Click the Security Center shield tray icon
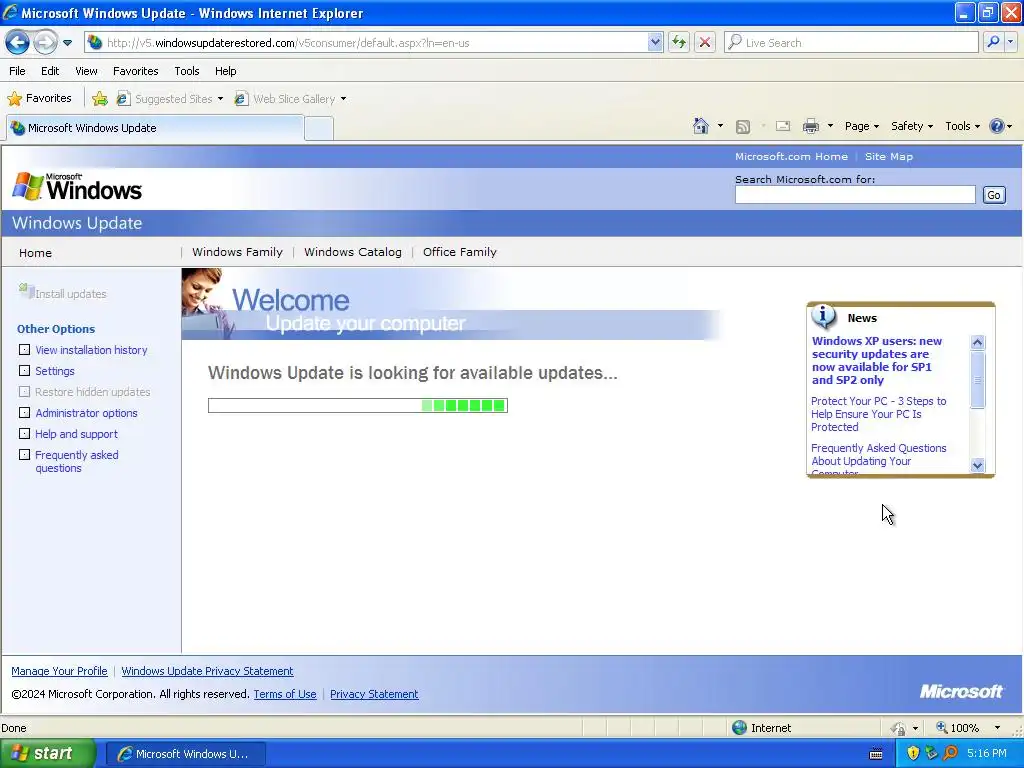1024x768 pixels. tap(913, 754)
